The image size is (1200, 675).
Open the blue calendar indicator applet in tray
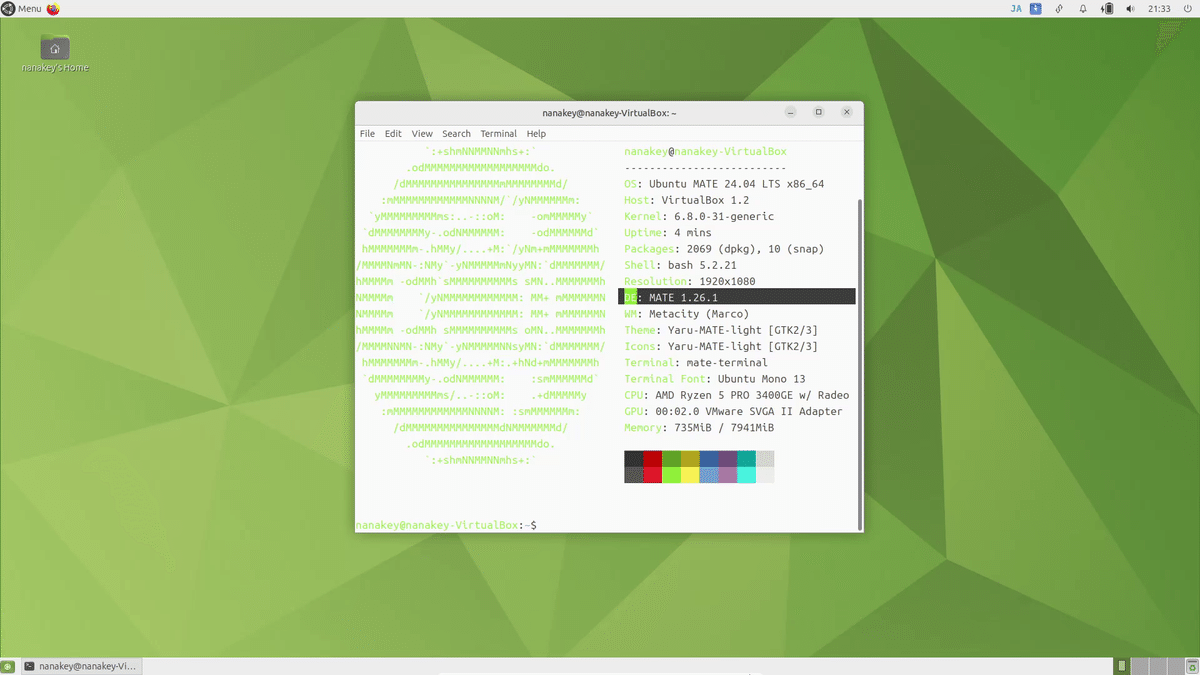click(1037, 9)
